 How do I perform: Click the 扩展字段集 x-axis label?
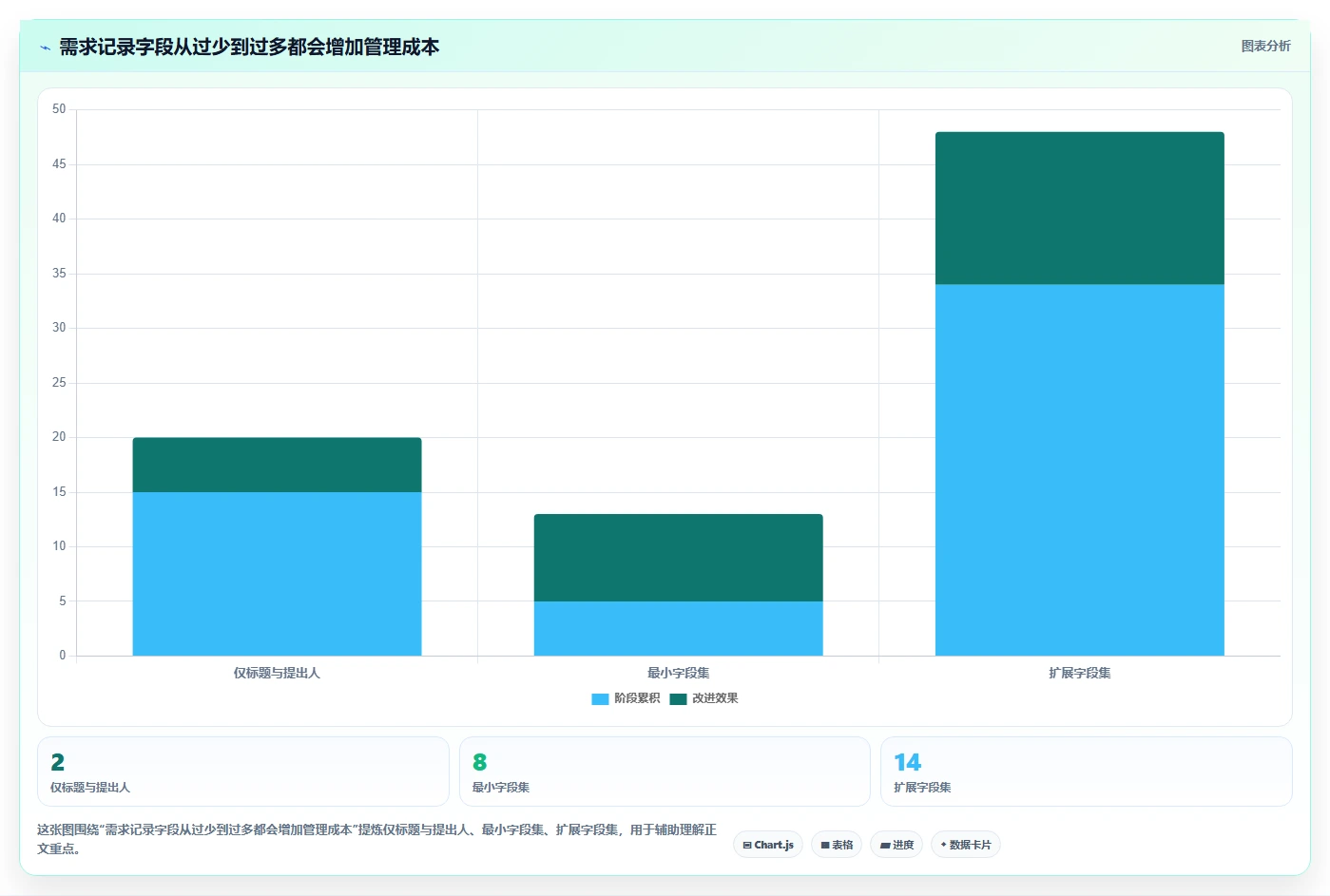pos(1079,673)
